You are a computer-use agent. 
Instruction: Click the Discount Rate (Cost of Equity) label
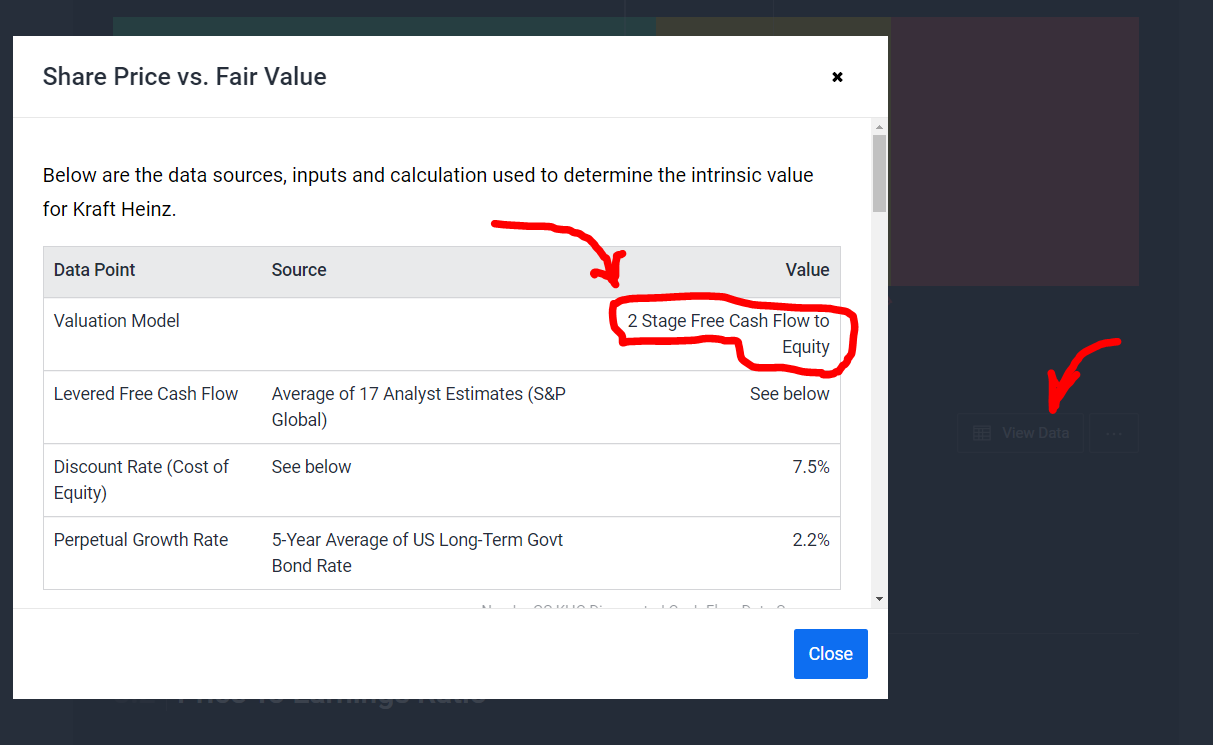141,479
